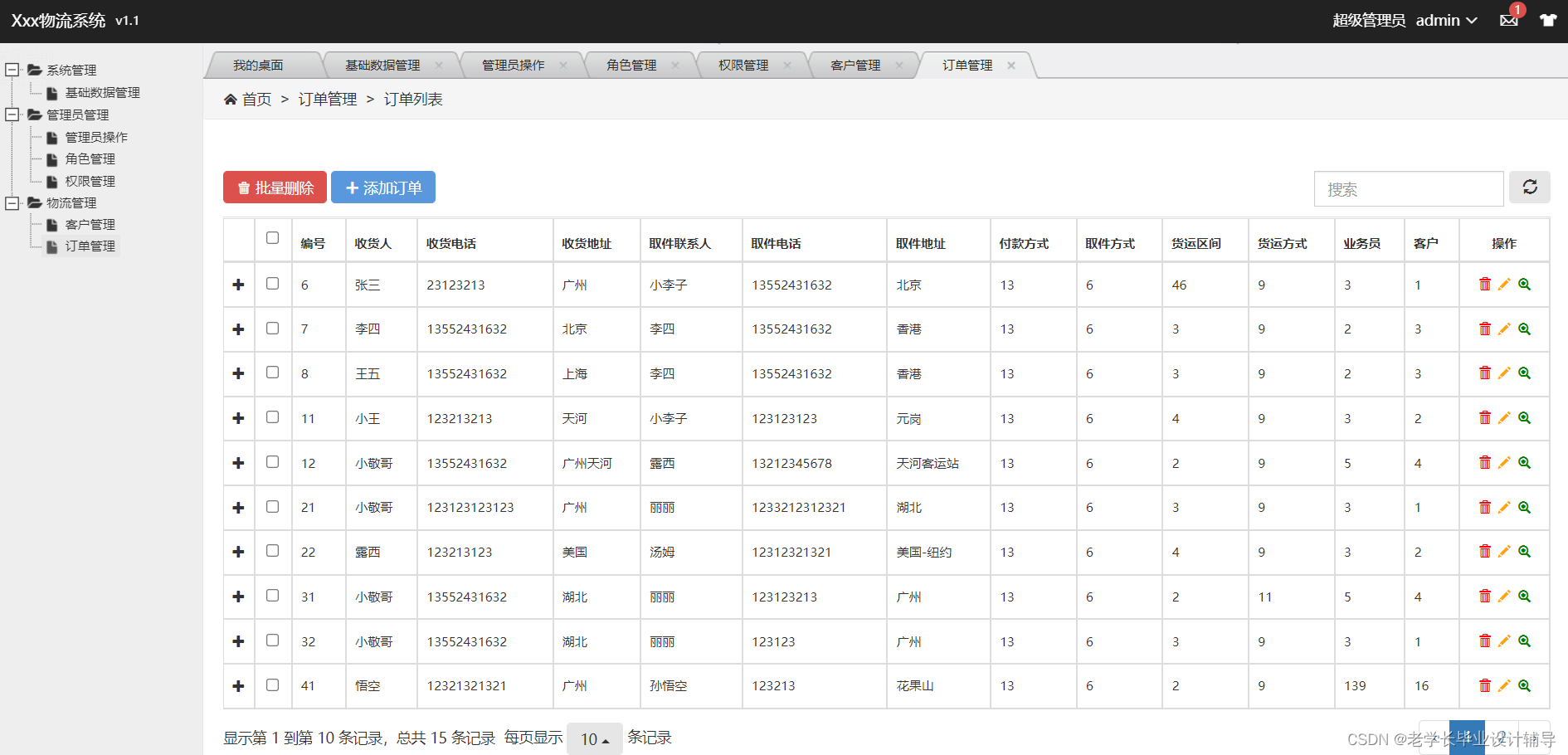Switch to the 客户管理 tab

pyautogui.click(x=855, y=65)
